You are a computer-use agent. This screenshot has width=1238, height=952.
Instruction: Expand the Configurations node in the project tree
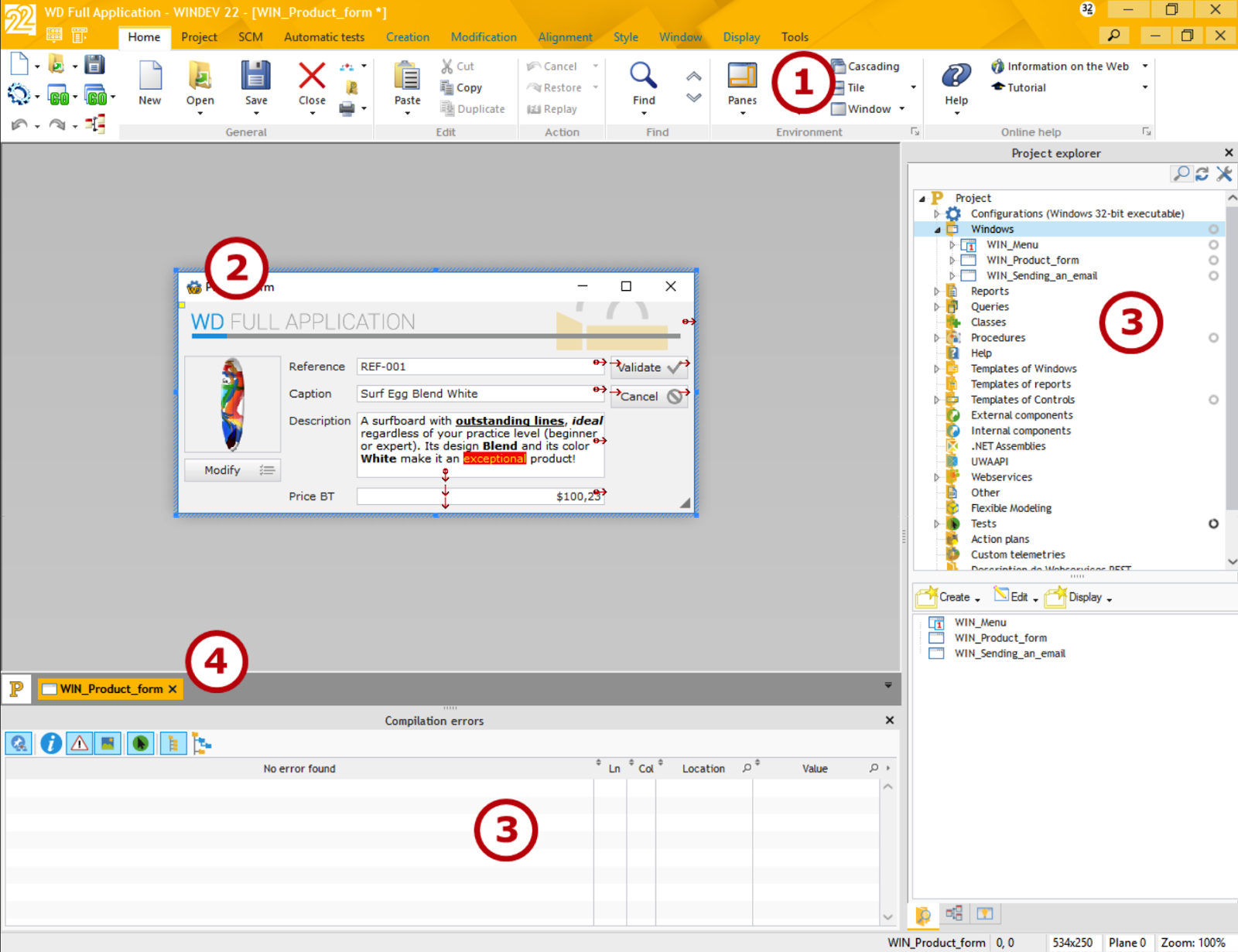click(x=937, y=213)
